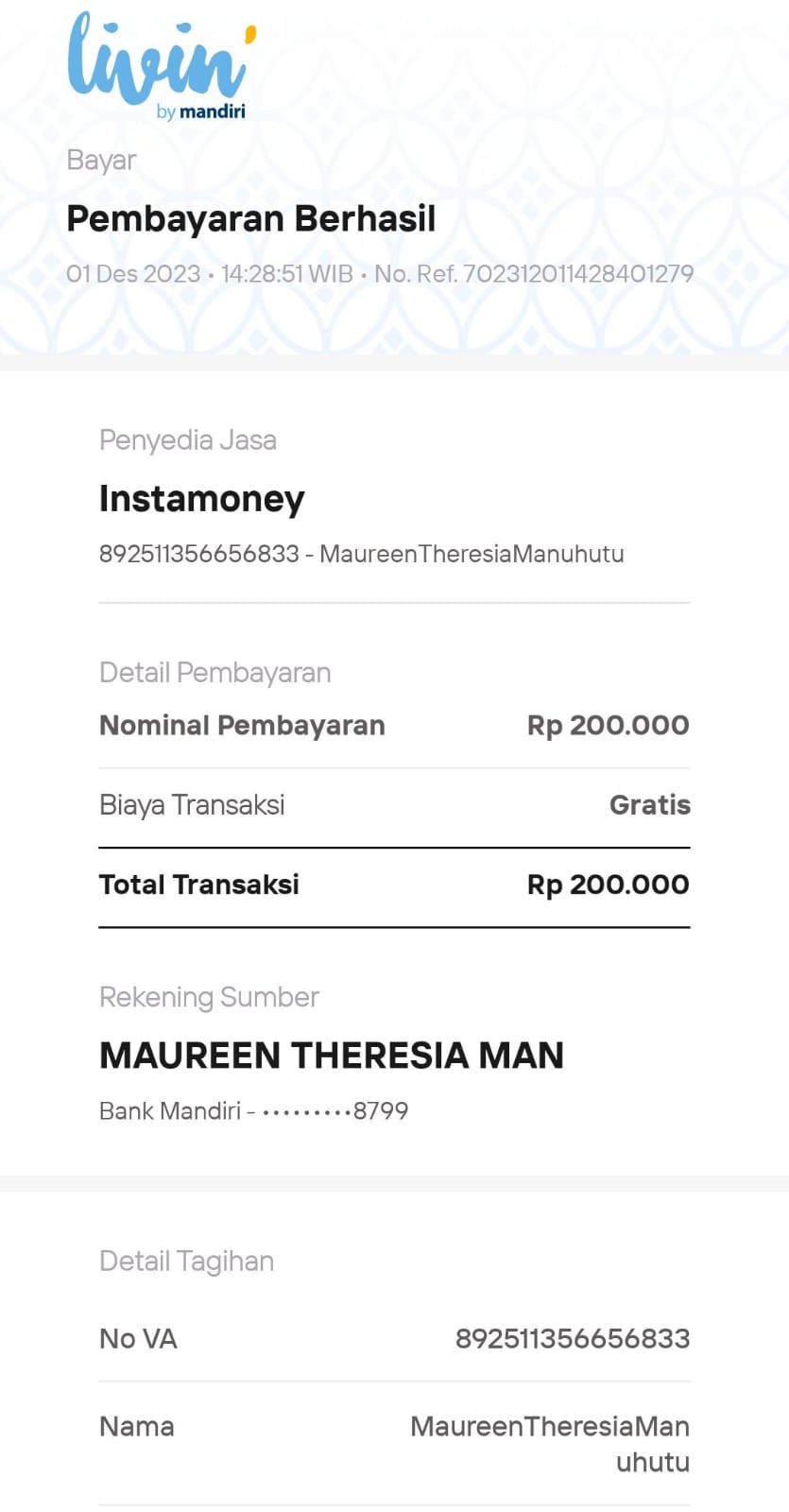The width and height of the screenshot is (789, 1512).
Task: Select the Biaya Transaksi label
Action: point(192,805)
